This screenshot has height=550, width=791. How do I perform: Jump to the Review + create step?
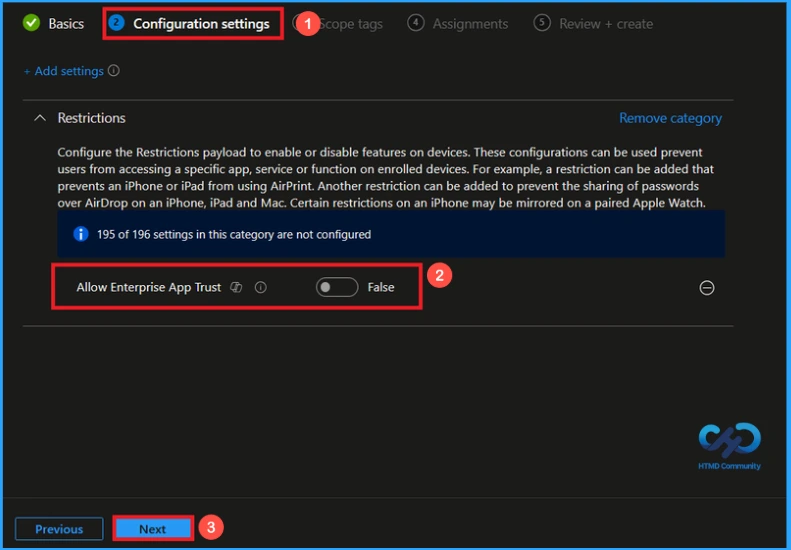click(593, 23)
